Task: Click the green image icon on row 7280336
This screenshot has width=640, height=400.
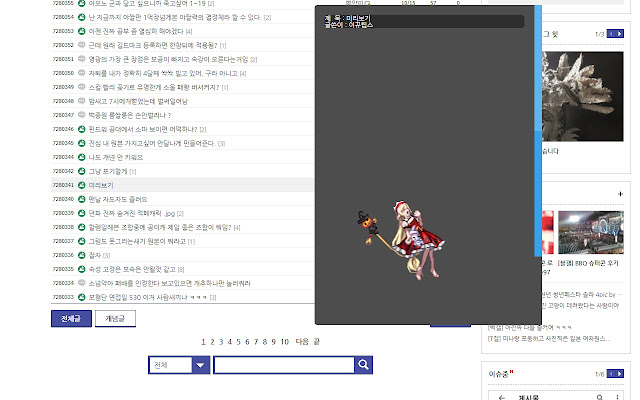Action: pyautogui.click(x=82, y=255)
